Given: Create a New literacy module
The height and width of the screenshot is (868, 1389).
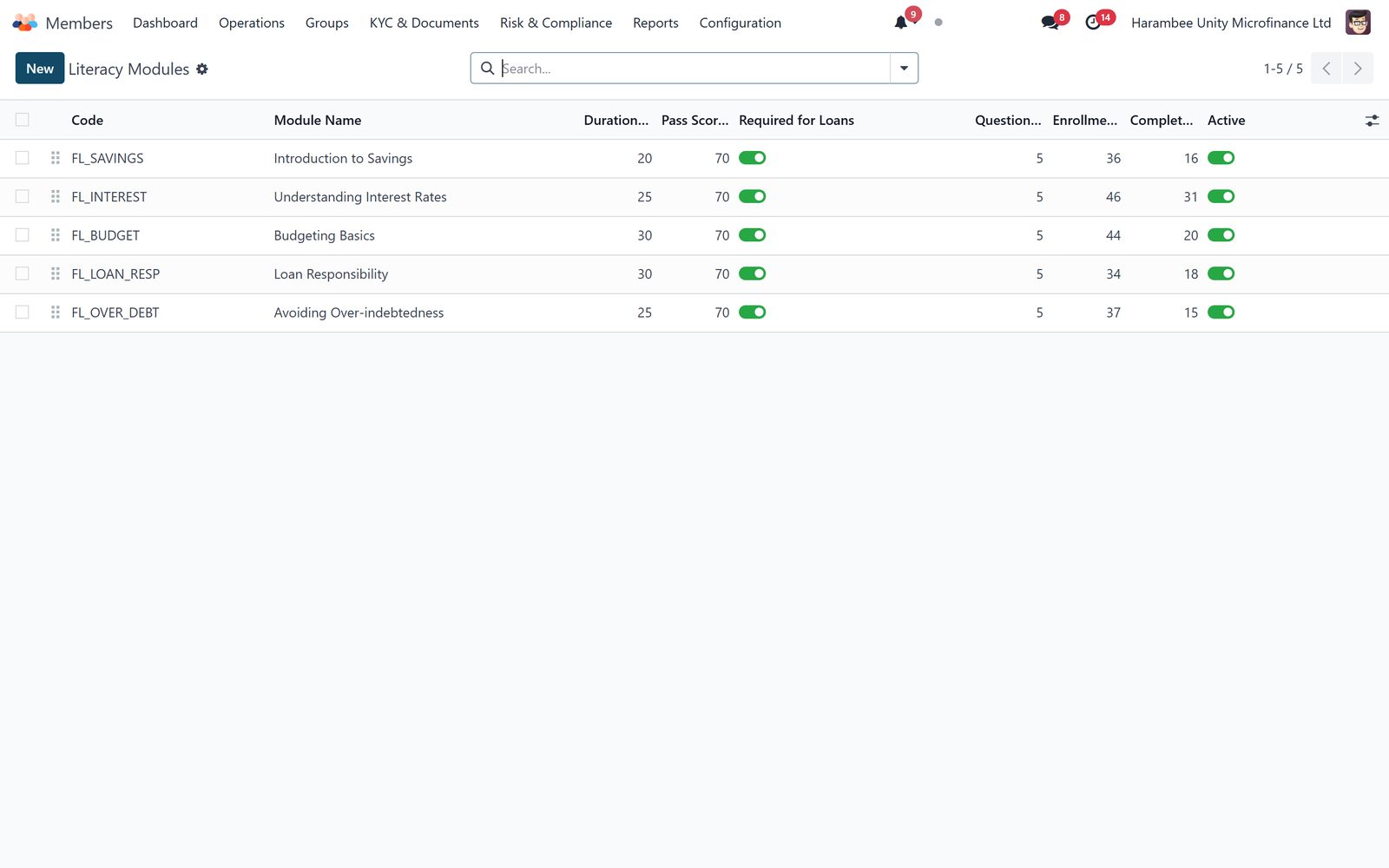Looking at the screenshot, I should click(x=40, y=69).
